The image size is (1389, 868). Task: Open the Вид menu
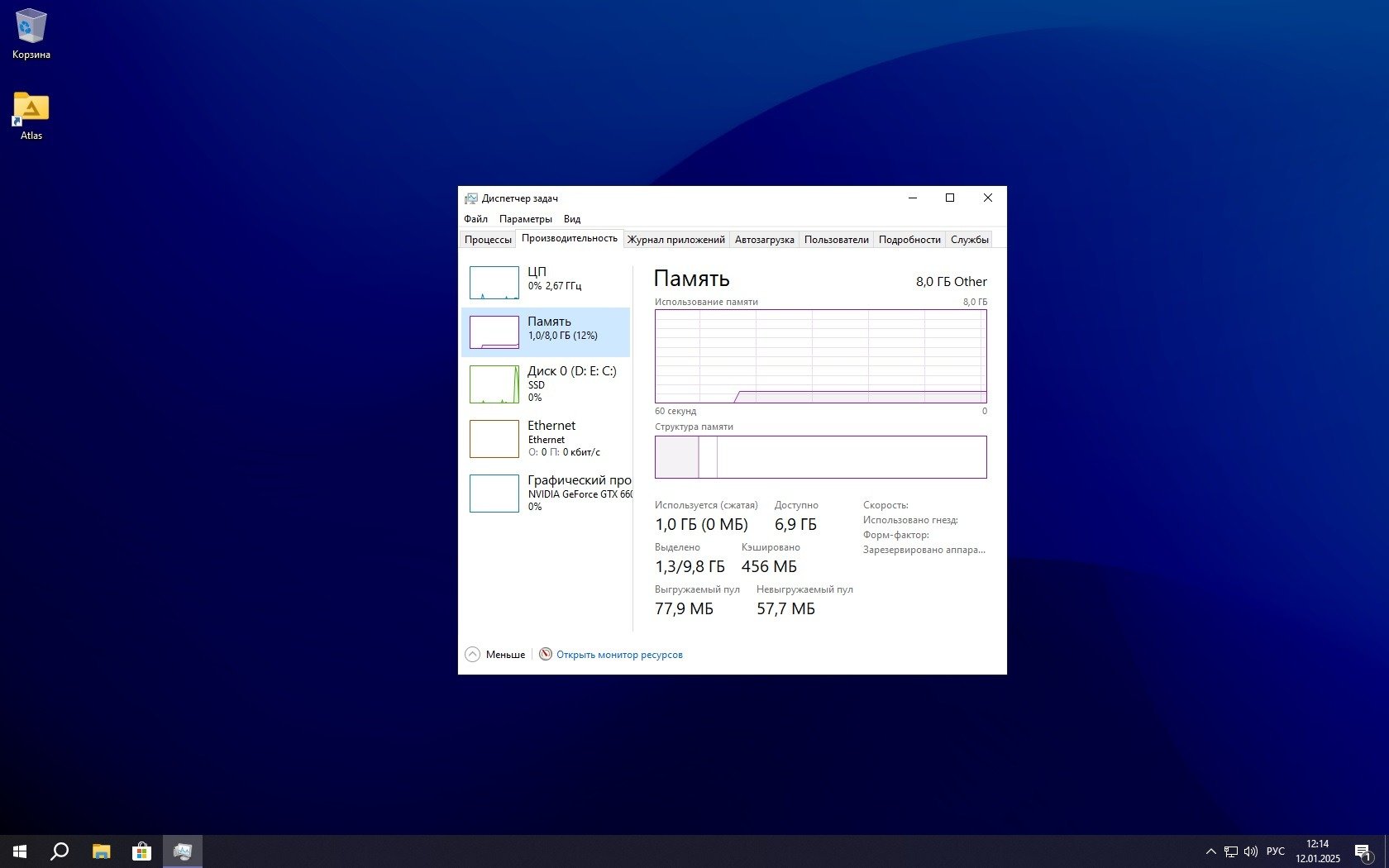[572, 219]
